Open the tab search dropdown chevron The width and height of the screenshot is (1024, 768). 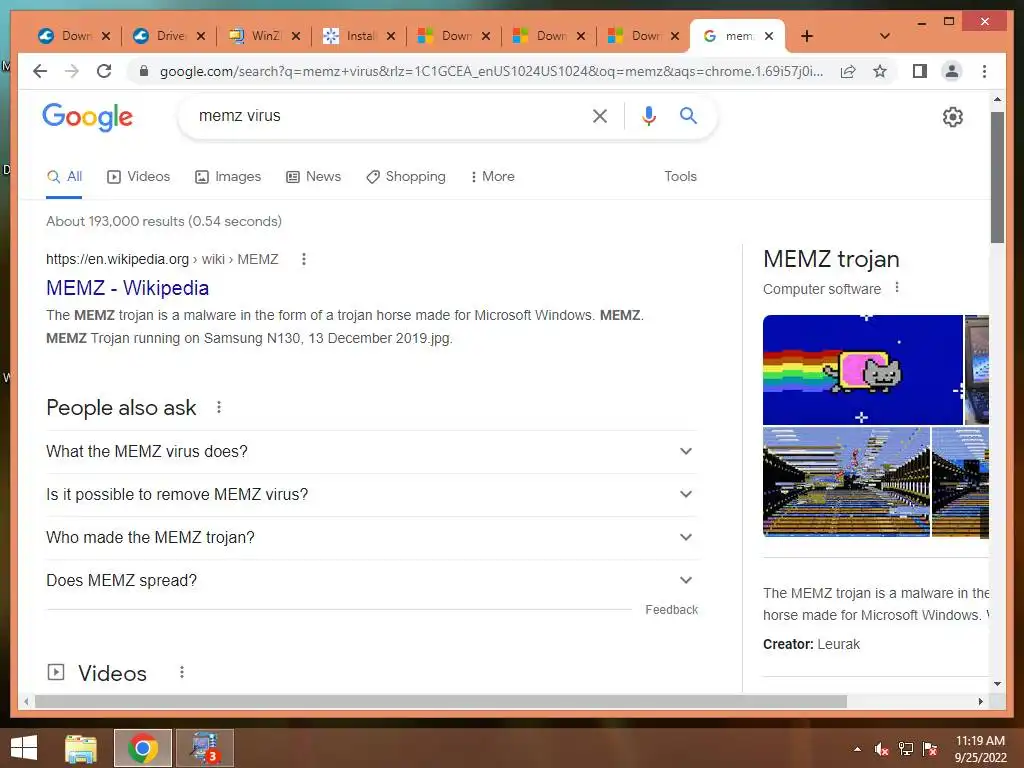pos(884,36)
